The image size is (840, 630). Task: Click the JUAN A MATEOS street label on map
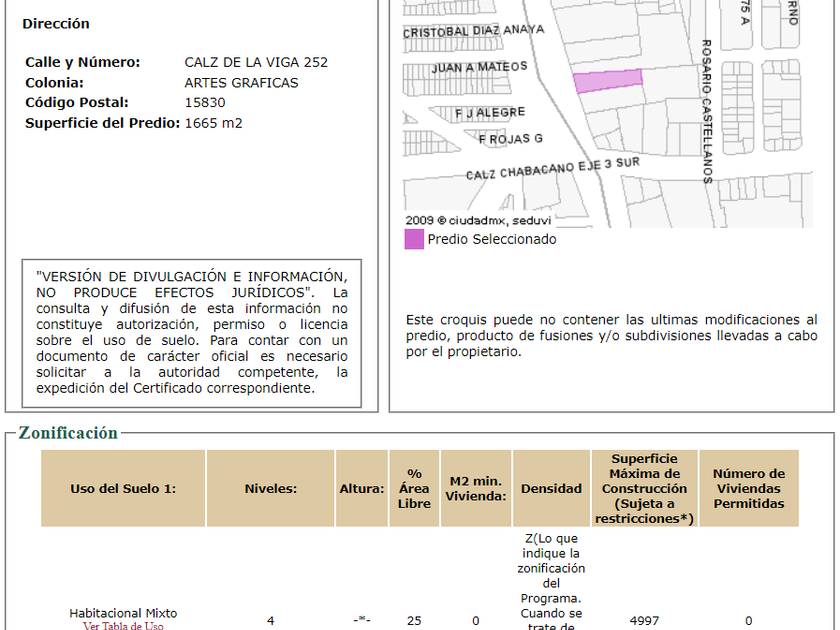pyautogui.click(x=479, y=68)
